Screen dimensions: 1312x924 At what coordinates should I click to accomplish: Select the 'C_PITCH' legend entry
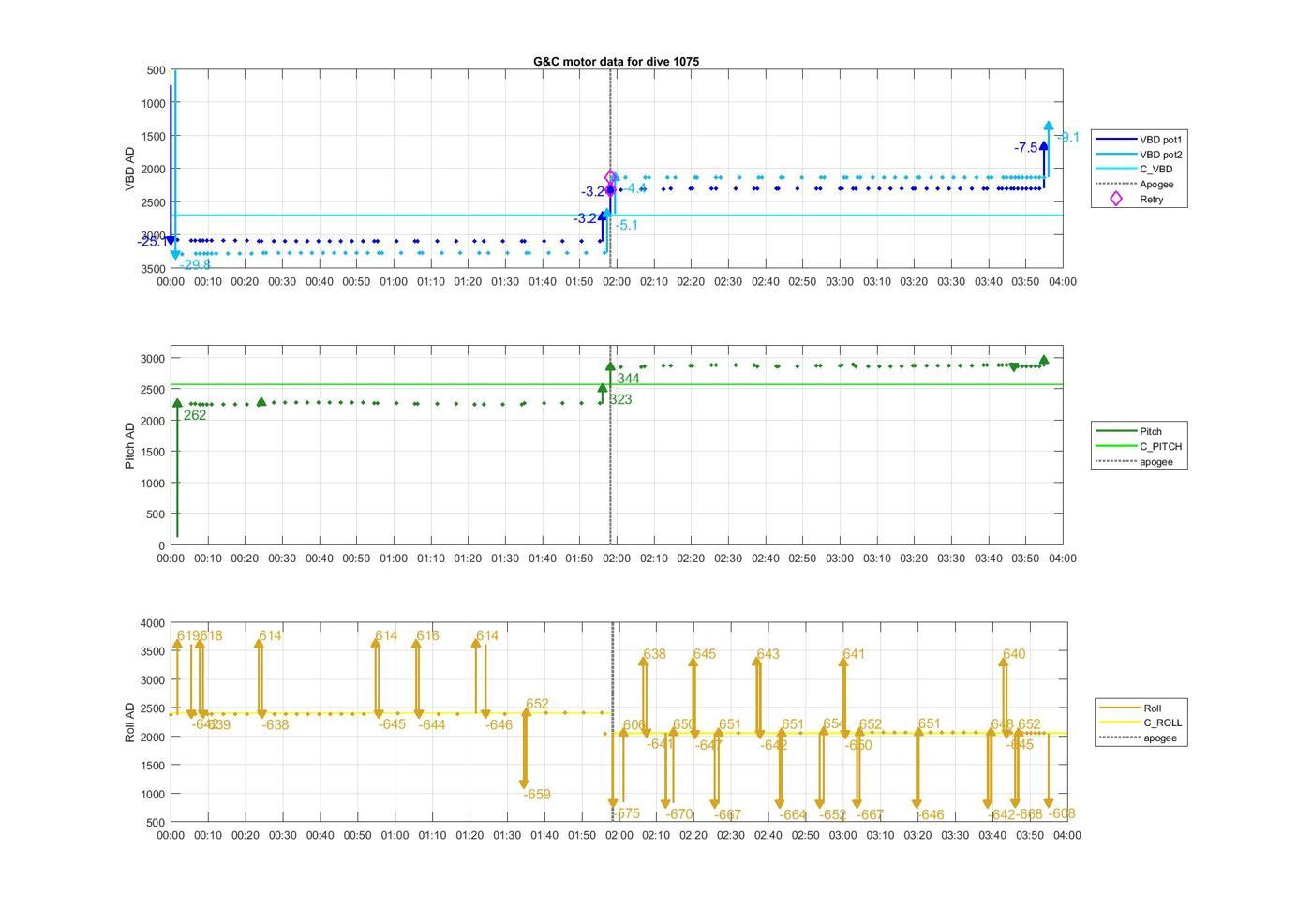(1161, 447)
